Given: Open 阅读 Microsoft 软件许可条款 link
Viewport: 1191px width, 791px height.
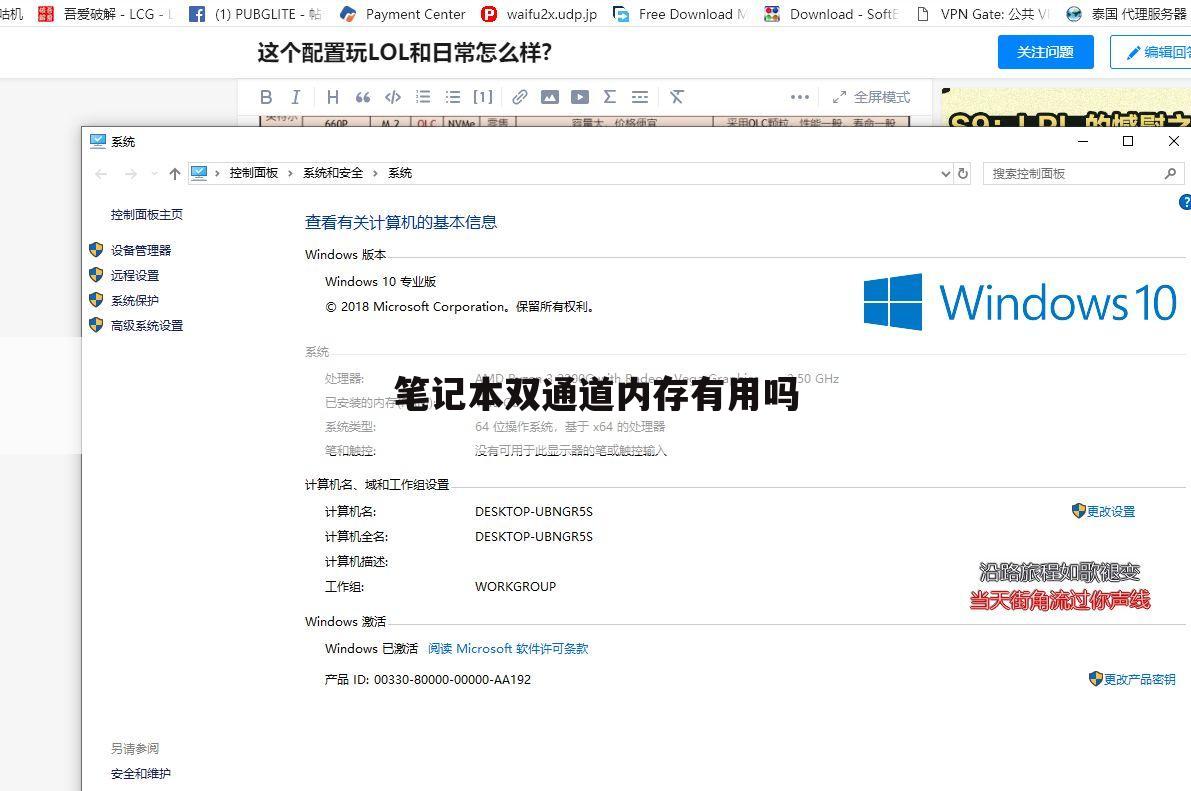Looking at the screenshot, I should click(x=508, y=648).
